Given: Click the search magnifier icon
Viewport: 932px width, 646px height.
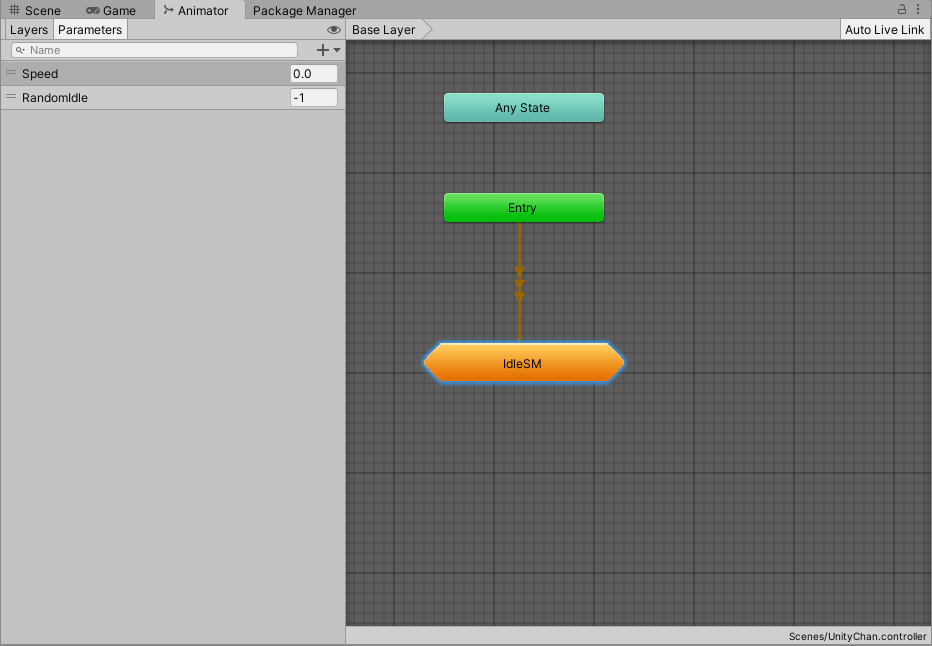Looking at the screenshot, I should [x=20, y=50].
